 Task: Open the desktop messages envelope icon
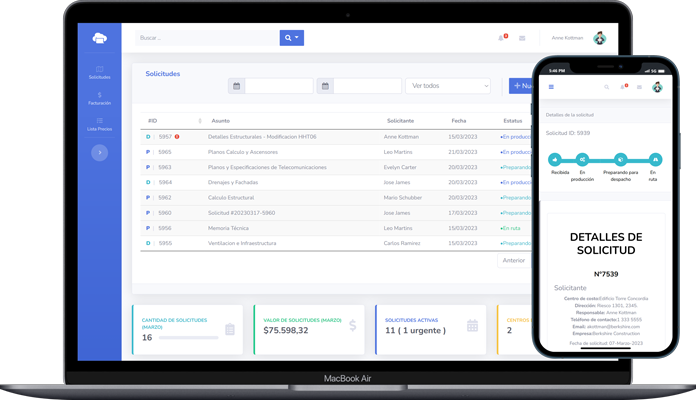pos(522,38)
